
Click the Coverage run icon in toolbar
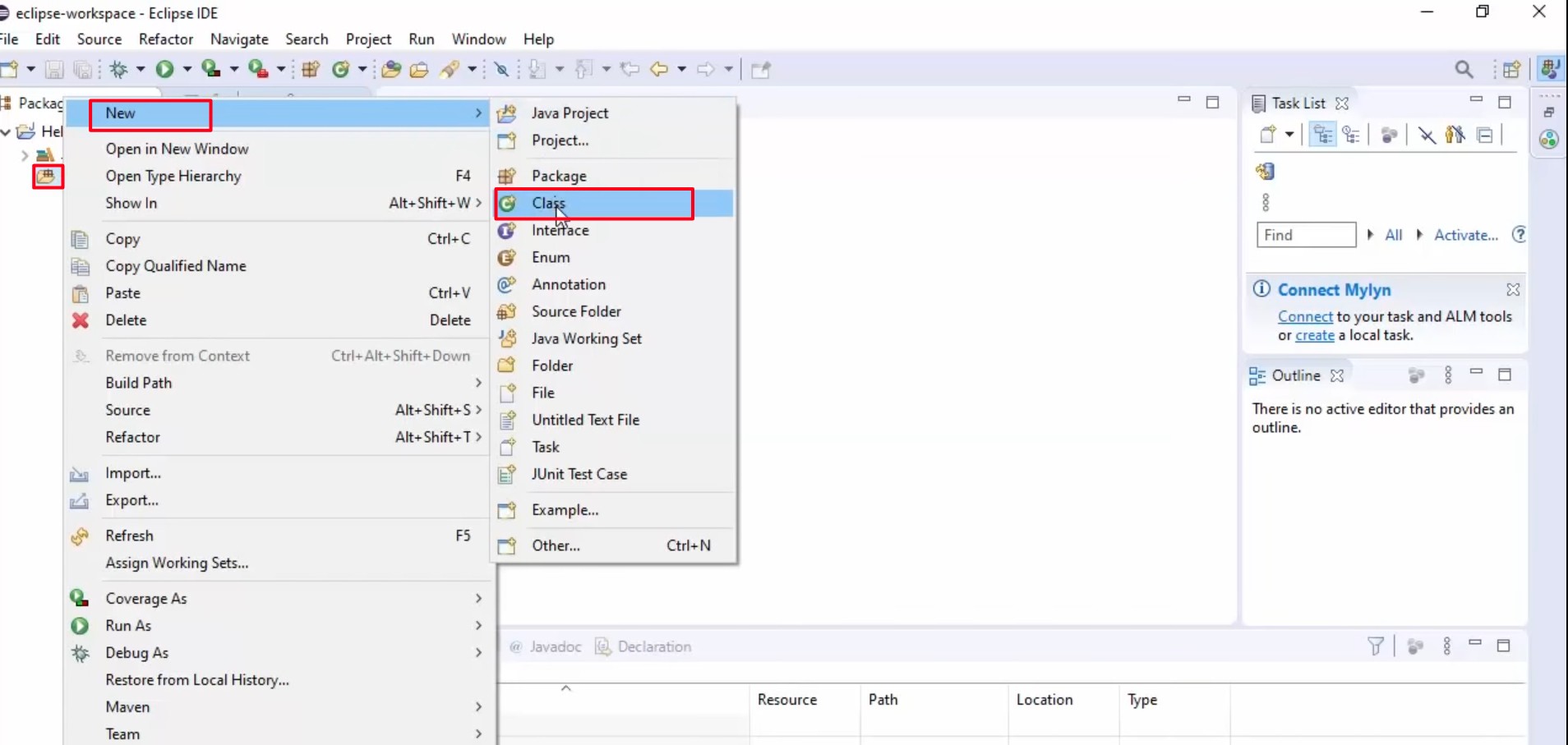[x=211, y=69]
